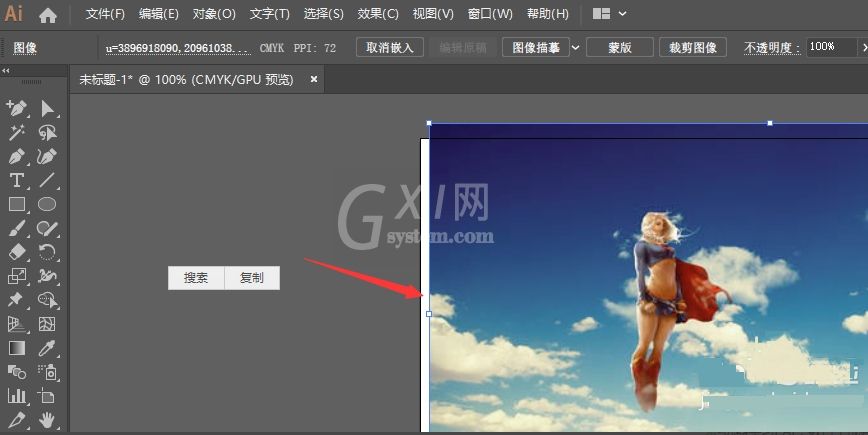Click the CMYK color mode label
The width and height of the screenshot is (868, 435).
(272, 48)
